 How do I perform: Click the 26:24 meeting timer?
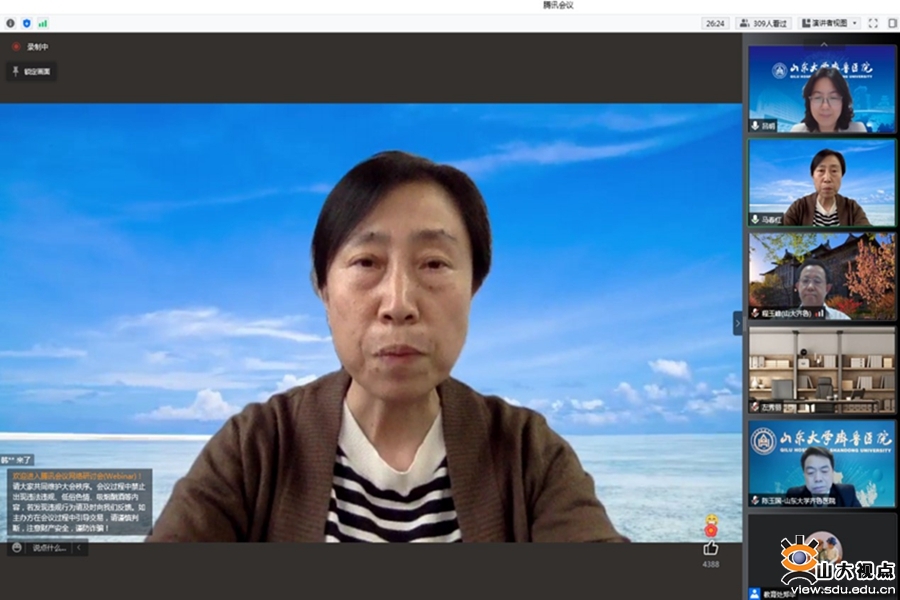(715, 23)
